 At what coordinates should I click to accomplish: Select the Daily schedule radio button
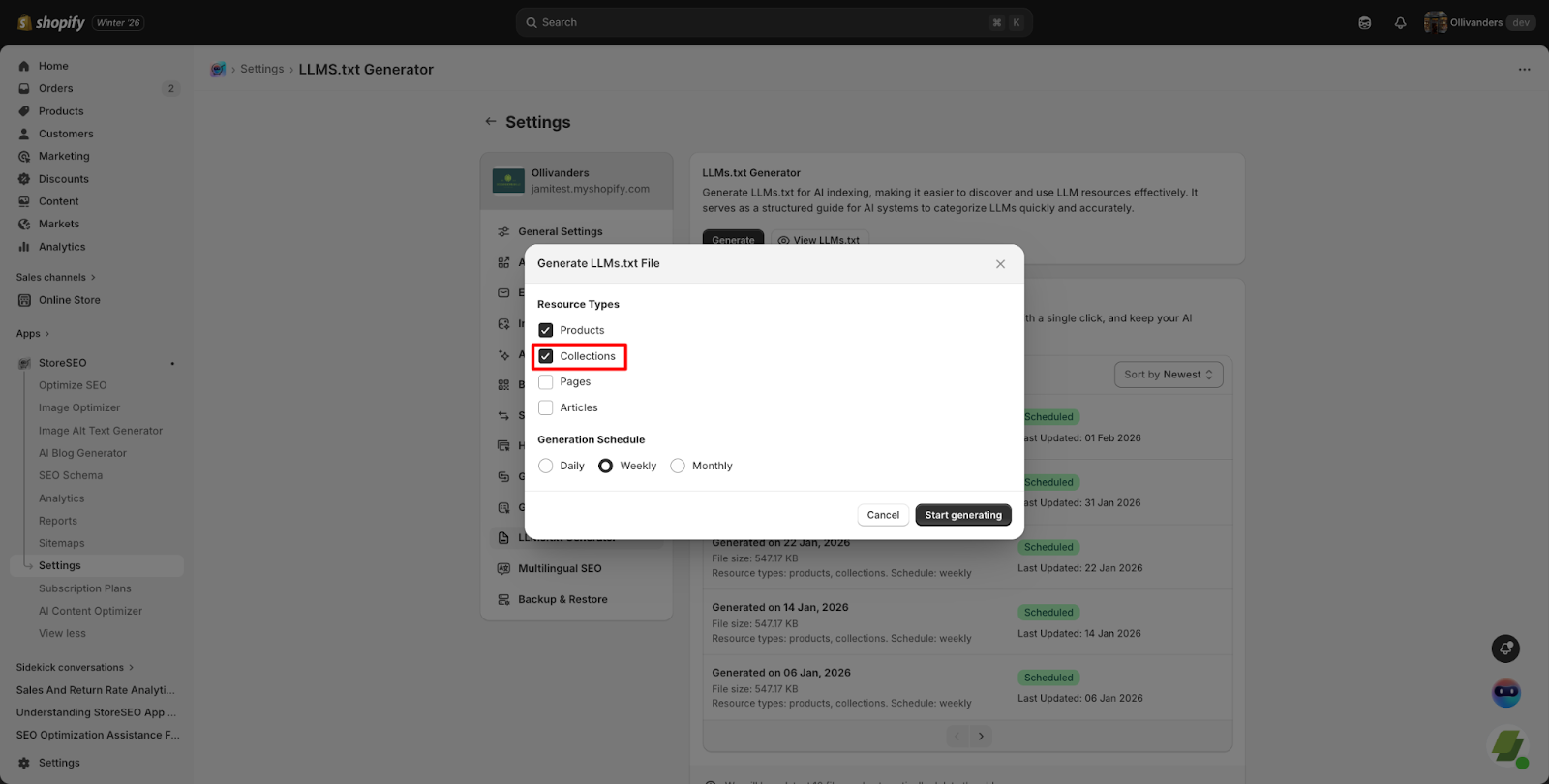[546, 466]
